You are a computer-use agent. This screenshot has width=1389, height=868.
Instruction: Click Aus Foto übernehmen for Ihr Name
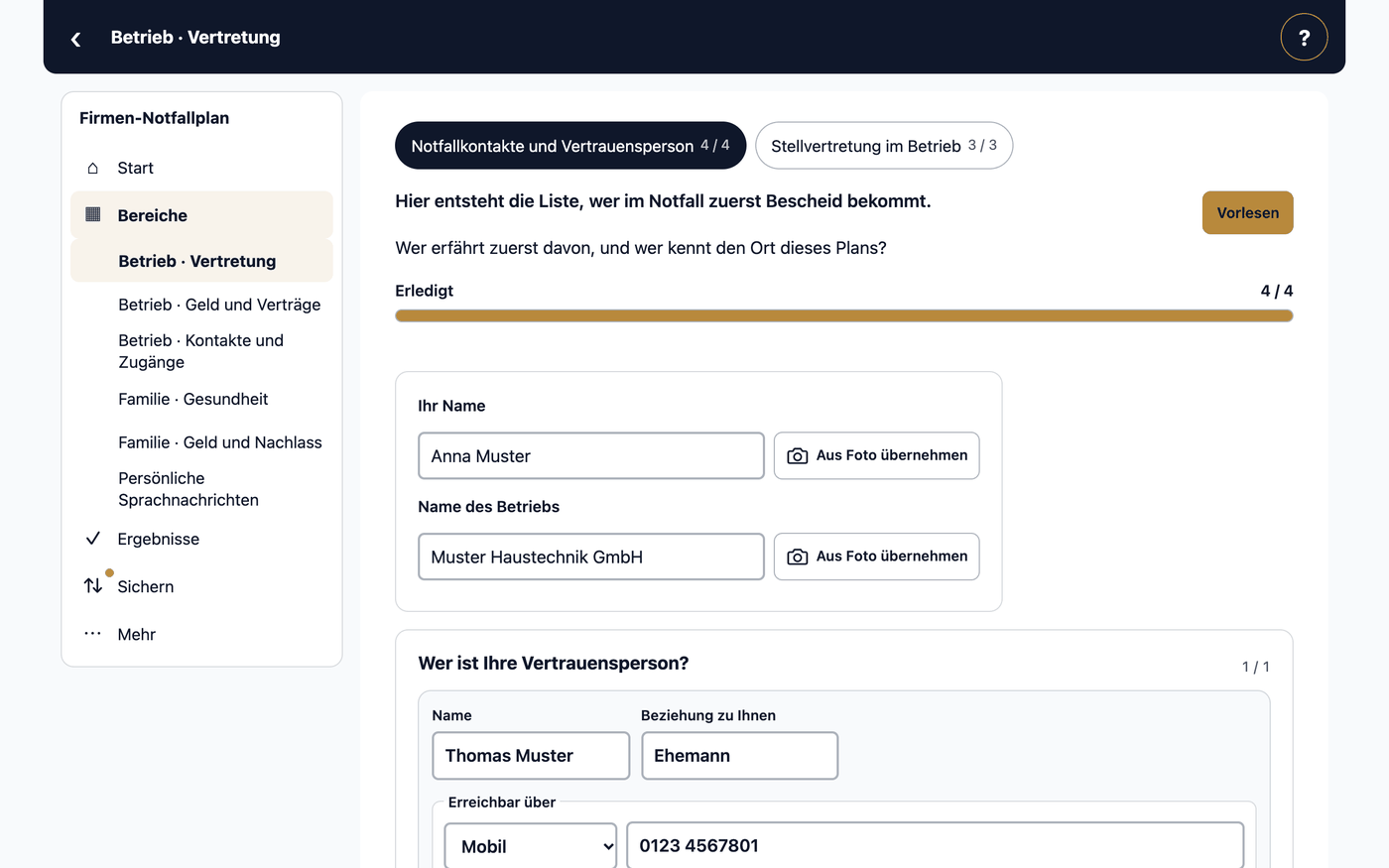876,455
